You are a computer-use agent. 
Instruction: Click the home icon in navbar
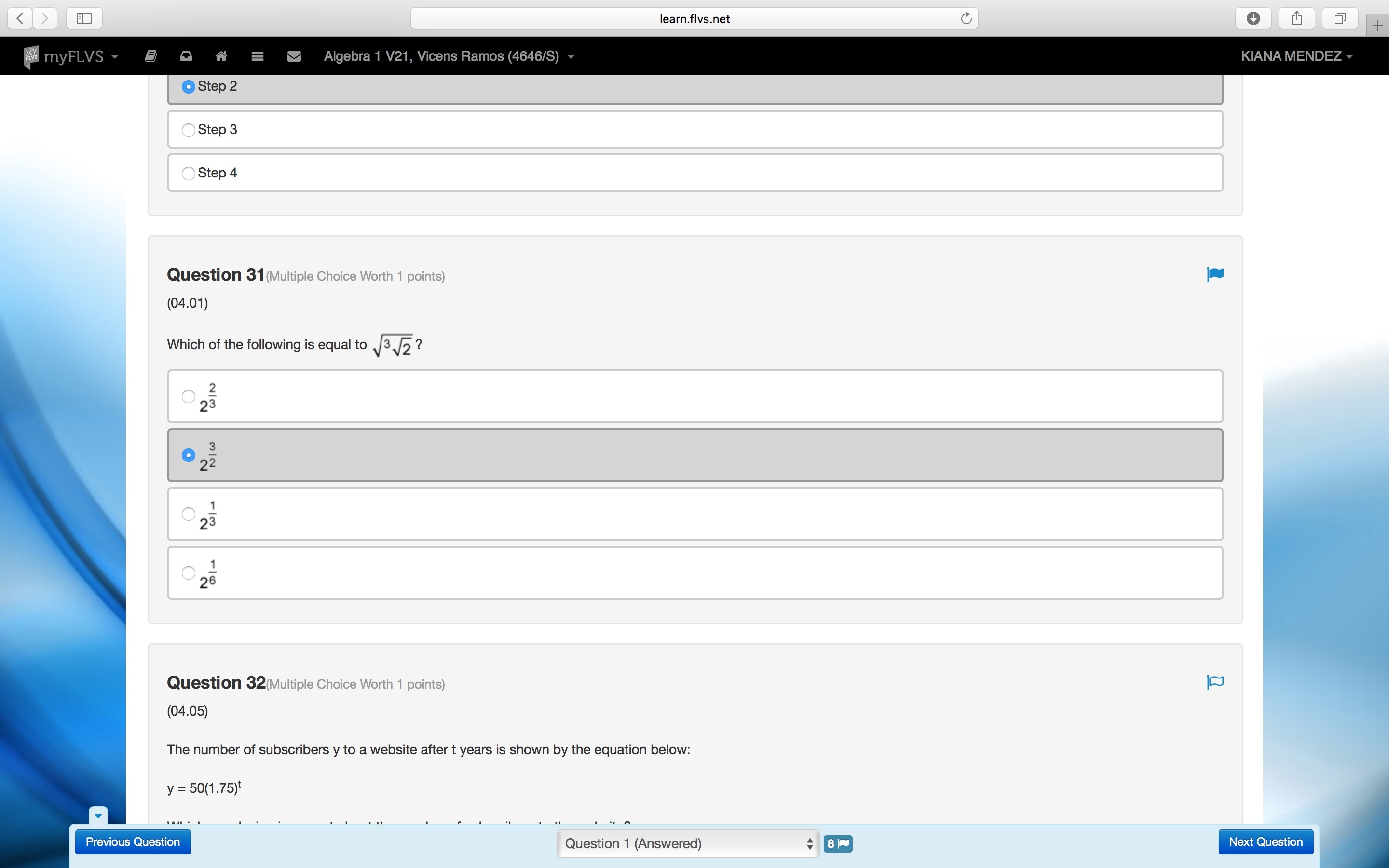point(221,56)
